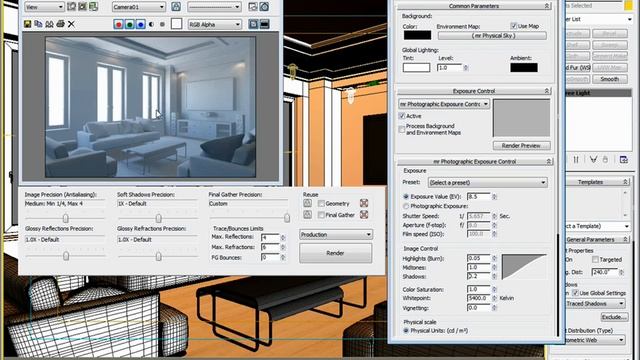Enable the Geometry reuse checkbox
The image size is (640, 360).
click(x=321, y=204)
